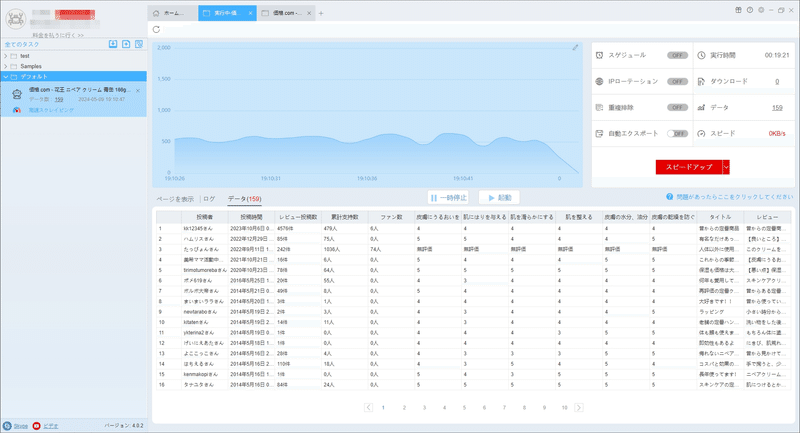Toggle the IPローテーション switch
This screenshot has width=800, height=433.
point(678,82)
